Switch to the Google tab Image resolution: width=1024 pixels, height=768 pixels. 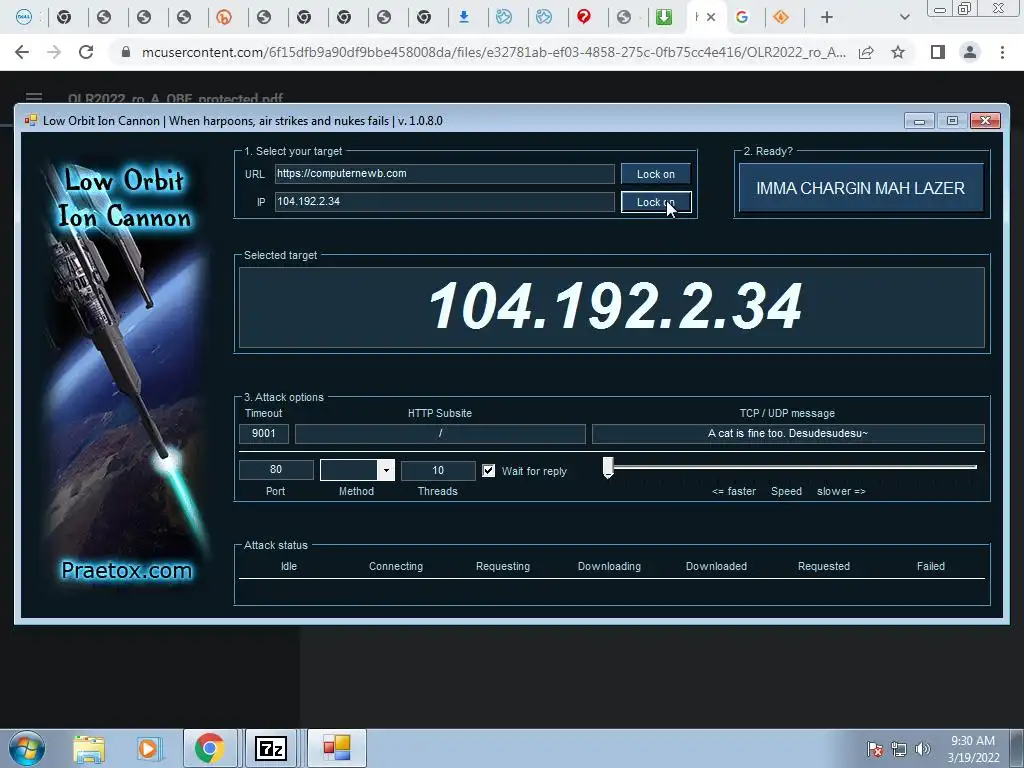click(742, 17)
